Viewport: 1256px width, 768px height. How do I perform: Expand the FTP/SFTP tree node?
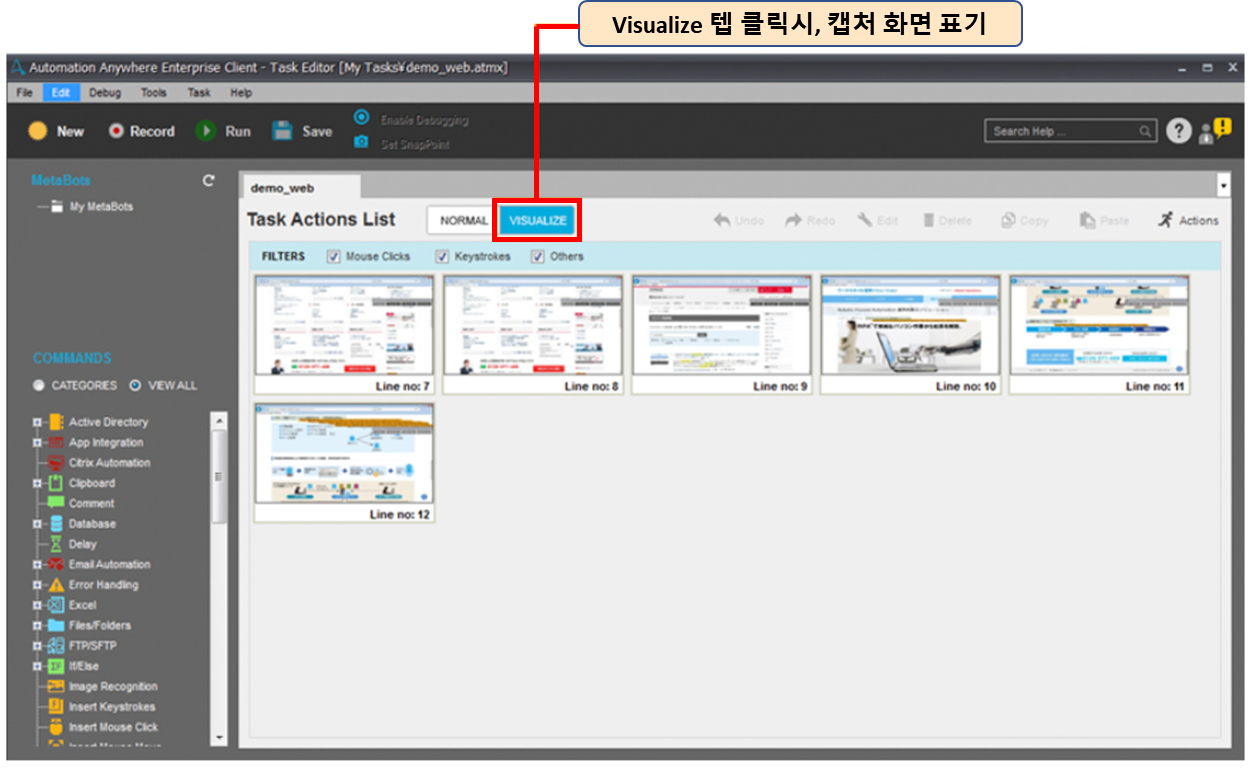[x=36, y=646]
